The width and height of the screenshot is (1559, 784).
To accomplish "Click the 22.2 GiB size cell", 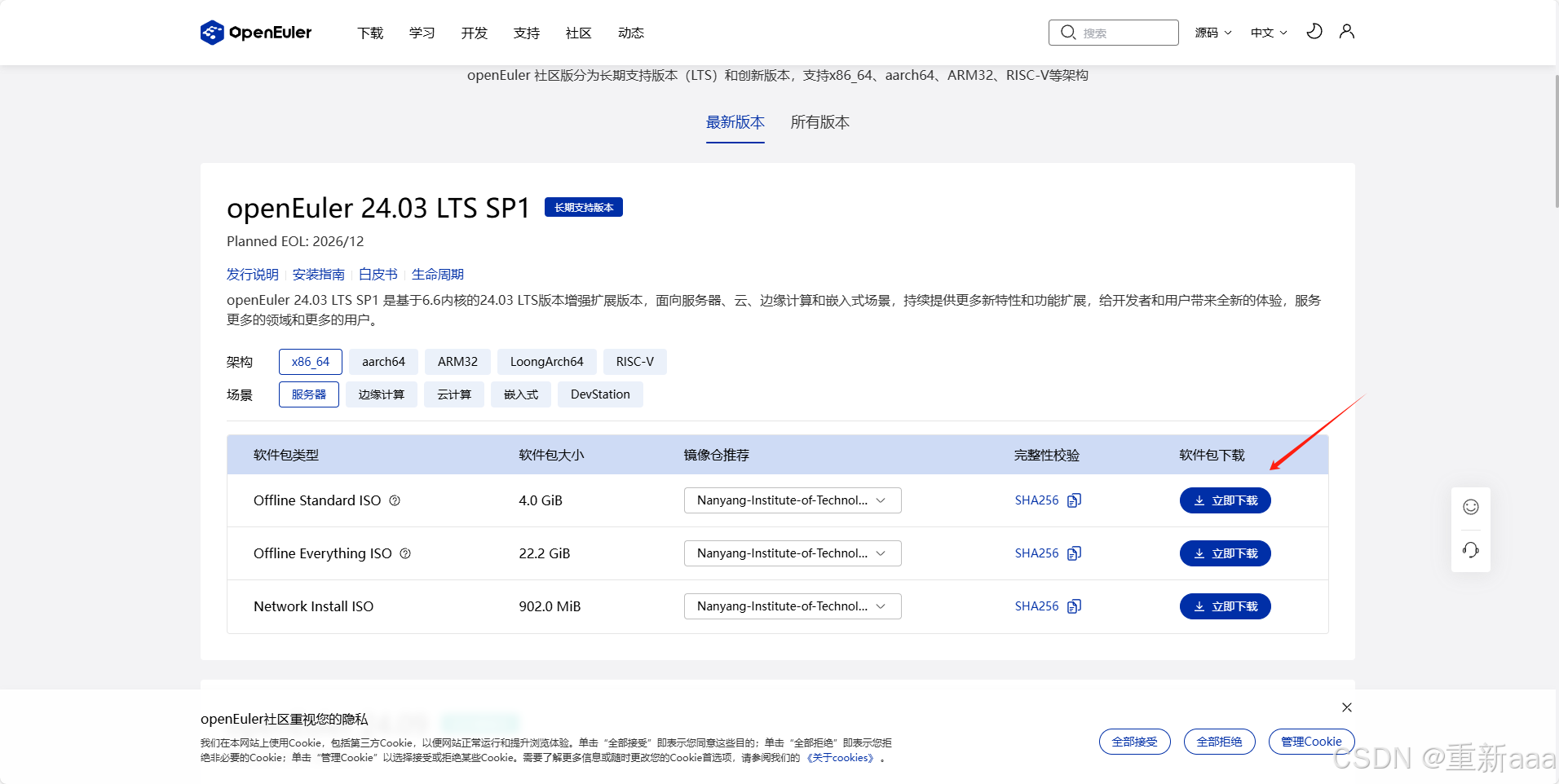I will 545,553.
